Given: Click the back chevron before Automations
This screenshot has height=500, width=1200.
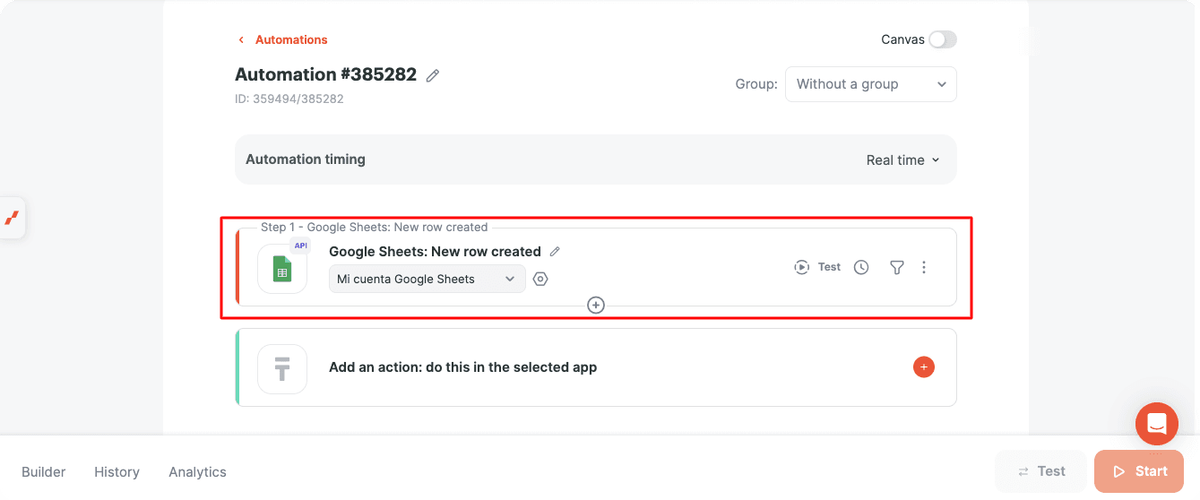Looking at the screenshot, I should pyautogui.click(x=241, y=40).
